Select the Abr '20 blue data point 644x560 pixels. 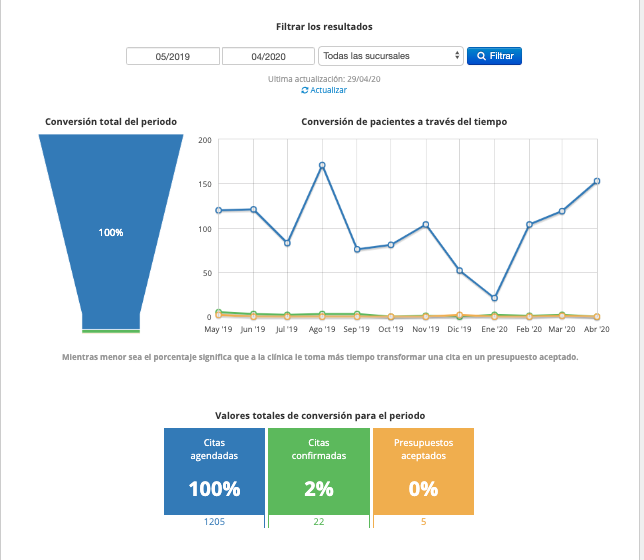point(597,181)
